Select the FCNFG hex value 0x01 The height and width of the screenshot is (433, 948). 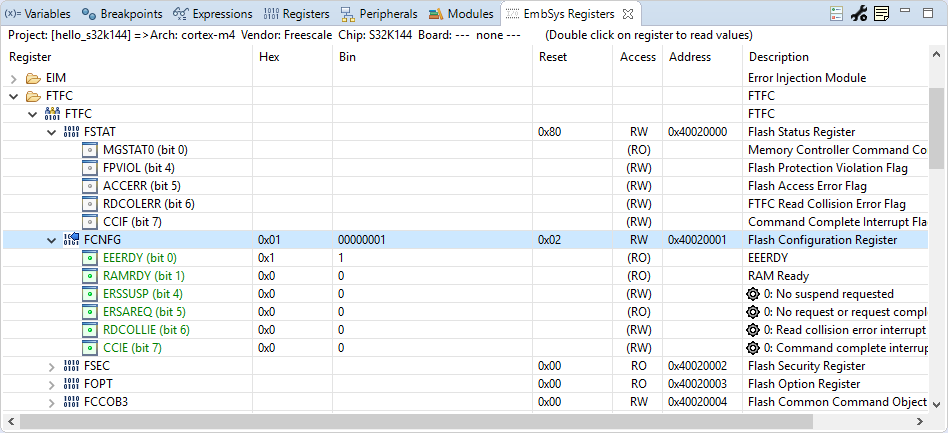(270, 240)
